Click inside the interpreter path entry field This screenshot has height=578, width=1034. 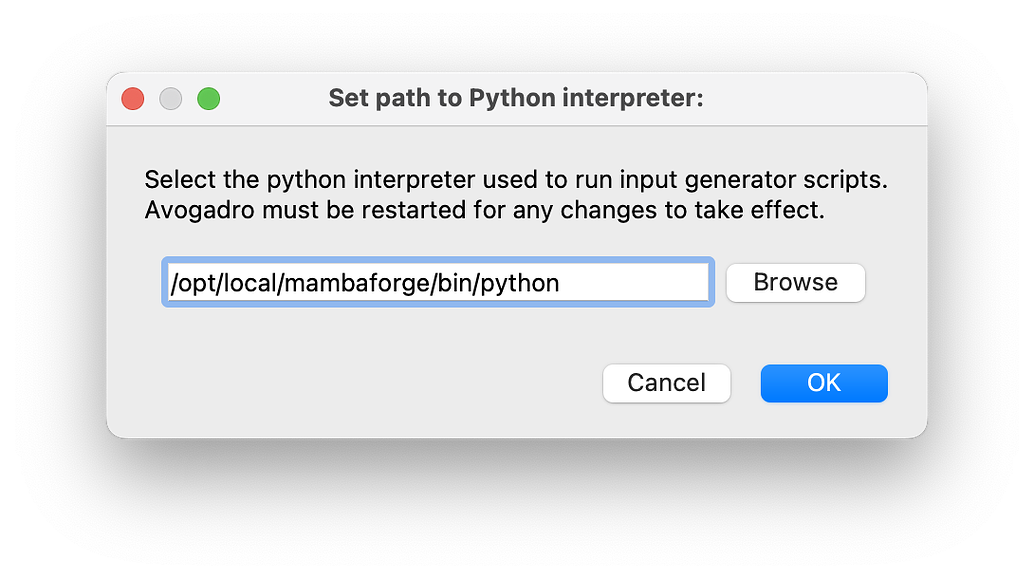[x=437, y=283]
